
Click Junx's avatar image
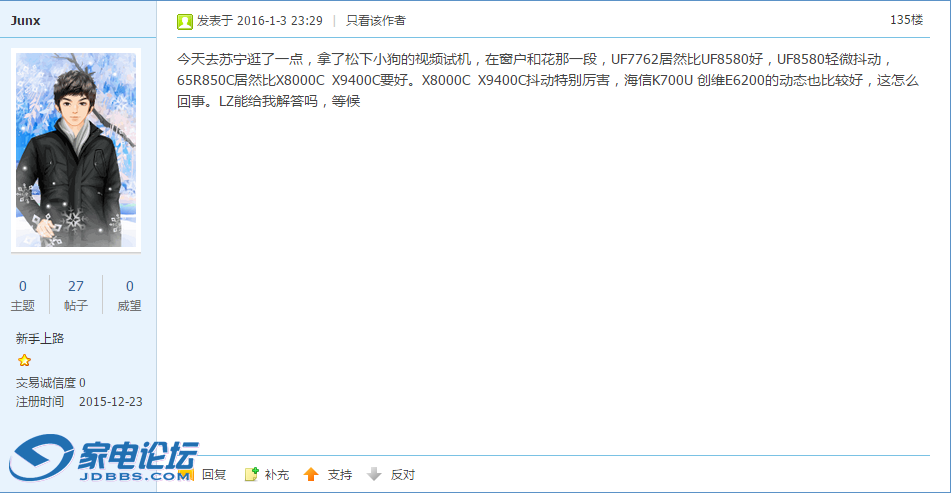point(76,150)
